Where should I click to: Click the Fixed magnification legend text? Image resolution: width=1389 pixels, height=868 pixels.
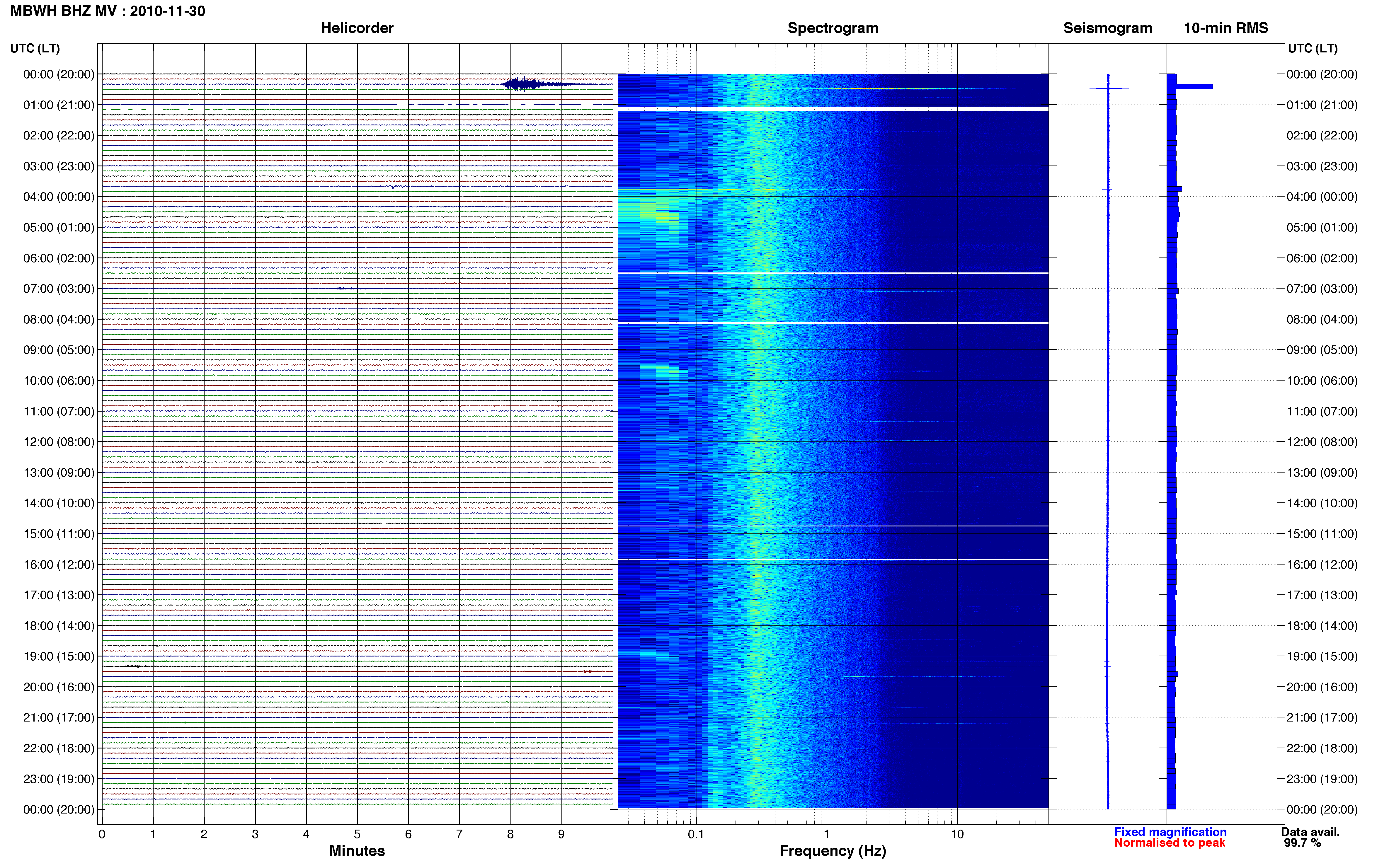pyautogui.click(x=1170, y=832)
